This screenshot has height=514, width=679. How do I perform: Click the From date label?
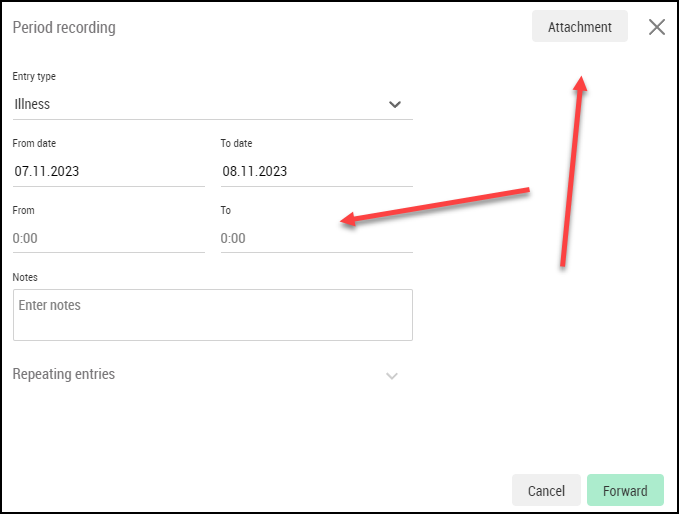coord(34,143)
